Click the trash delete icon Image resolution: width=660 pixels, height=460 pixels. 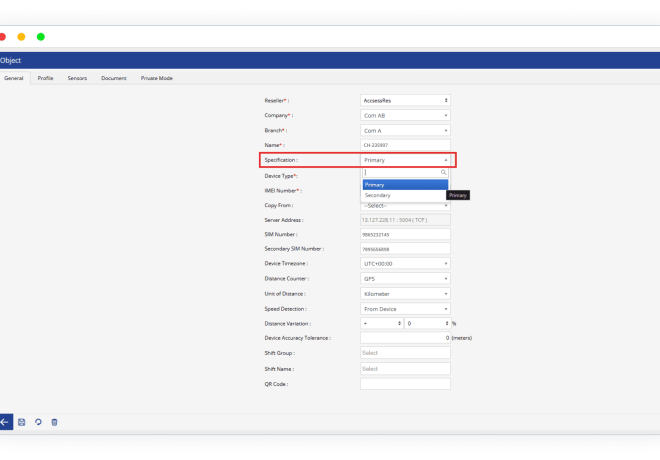[x=54, y=422]
